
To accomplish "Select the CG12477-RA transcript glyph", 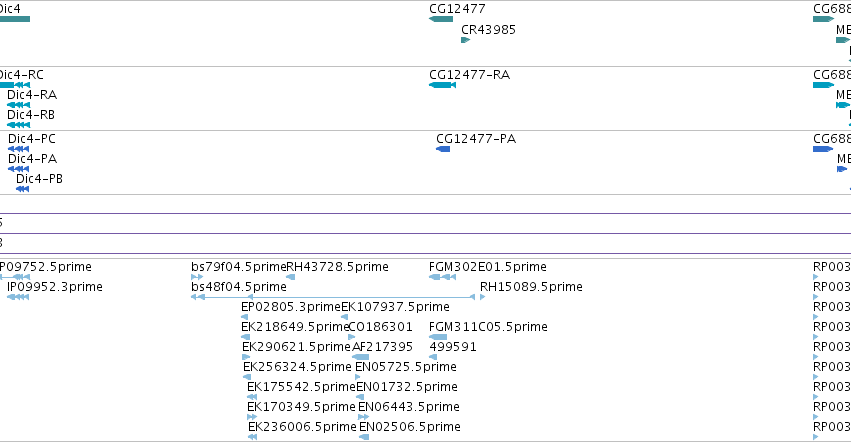I will (x=442, y=85).
